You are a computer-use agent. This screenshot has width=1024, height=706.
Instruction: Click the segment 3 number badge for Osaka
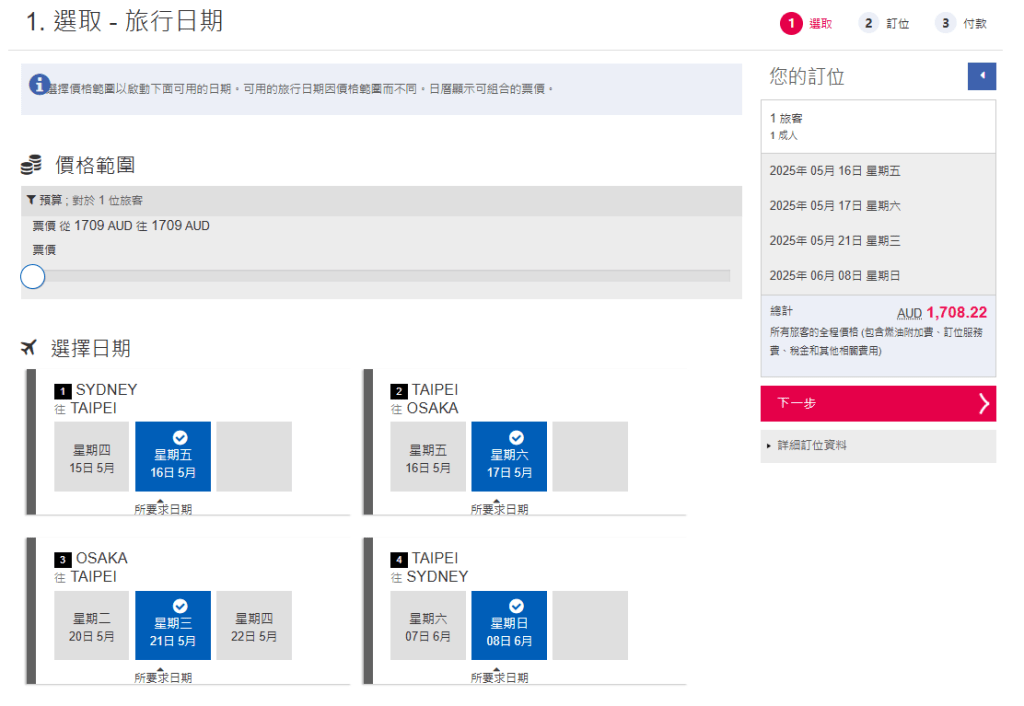(x=61, y=560)
